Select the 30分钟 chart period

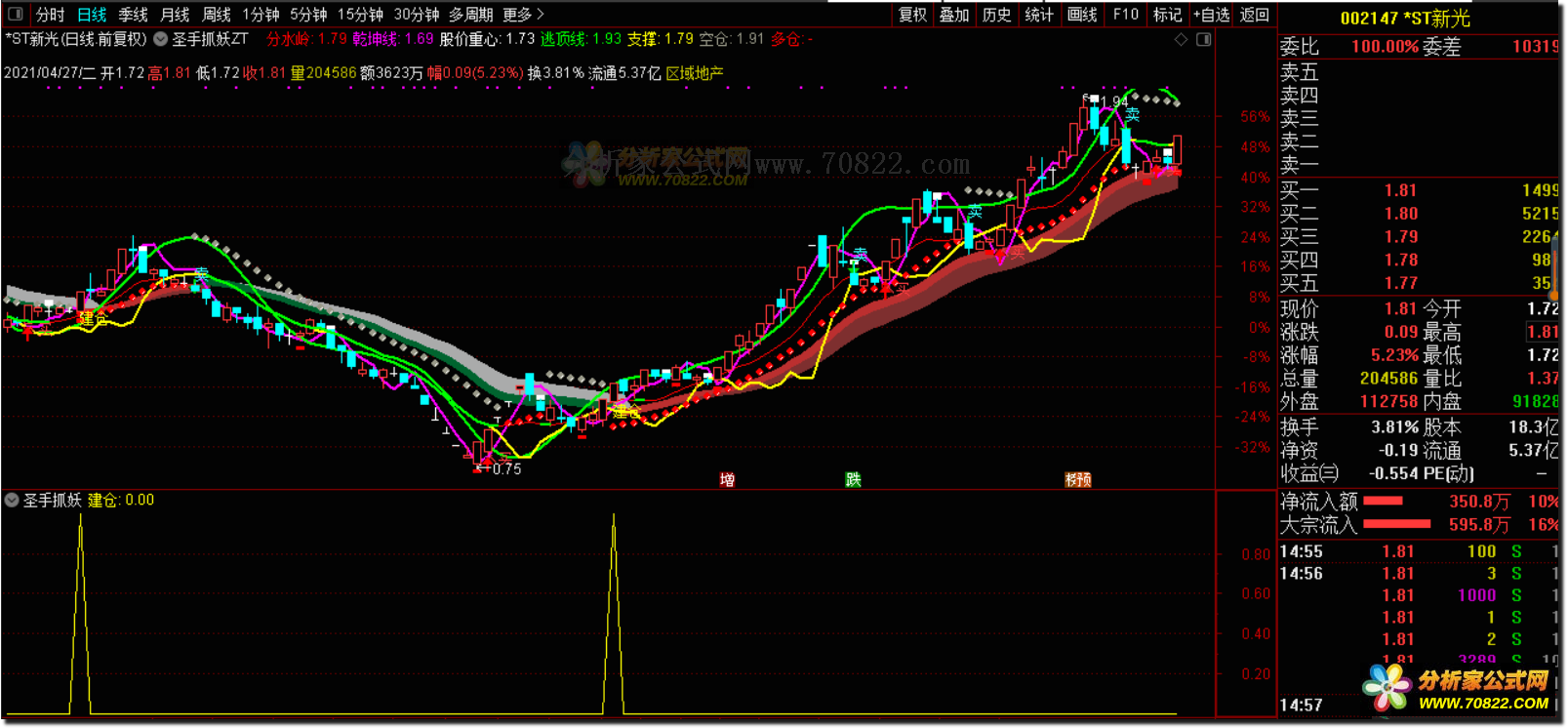pyautogui.click(x=417, y=15)
